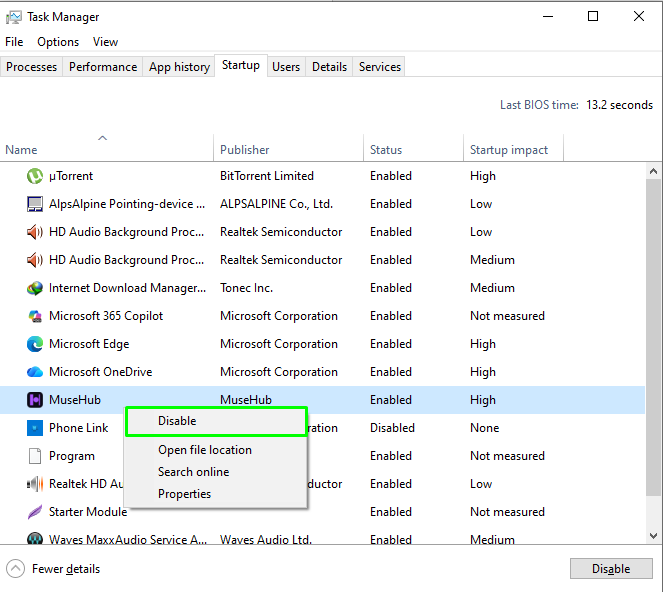The image size is (663, 592).
Task: Click the scrollbar up arrow
Action: [x=653, y=171]
